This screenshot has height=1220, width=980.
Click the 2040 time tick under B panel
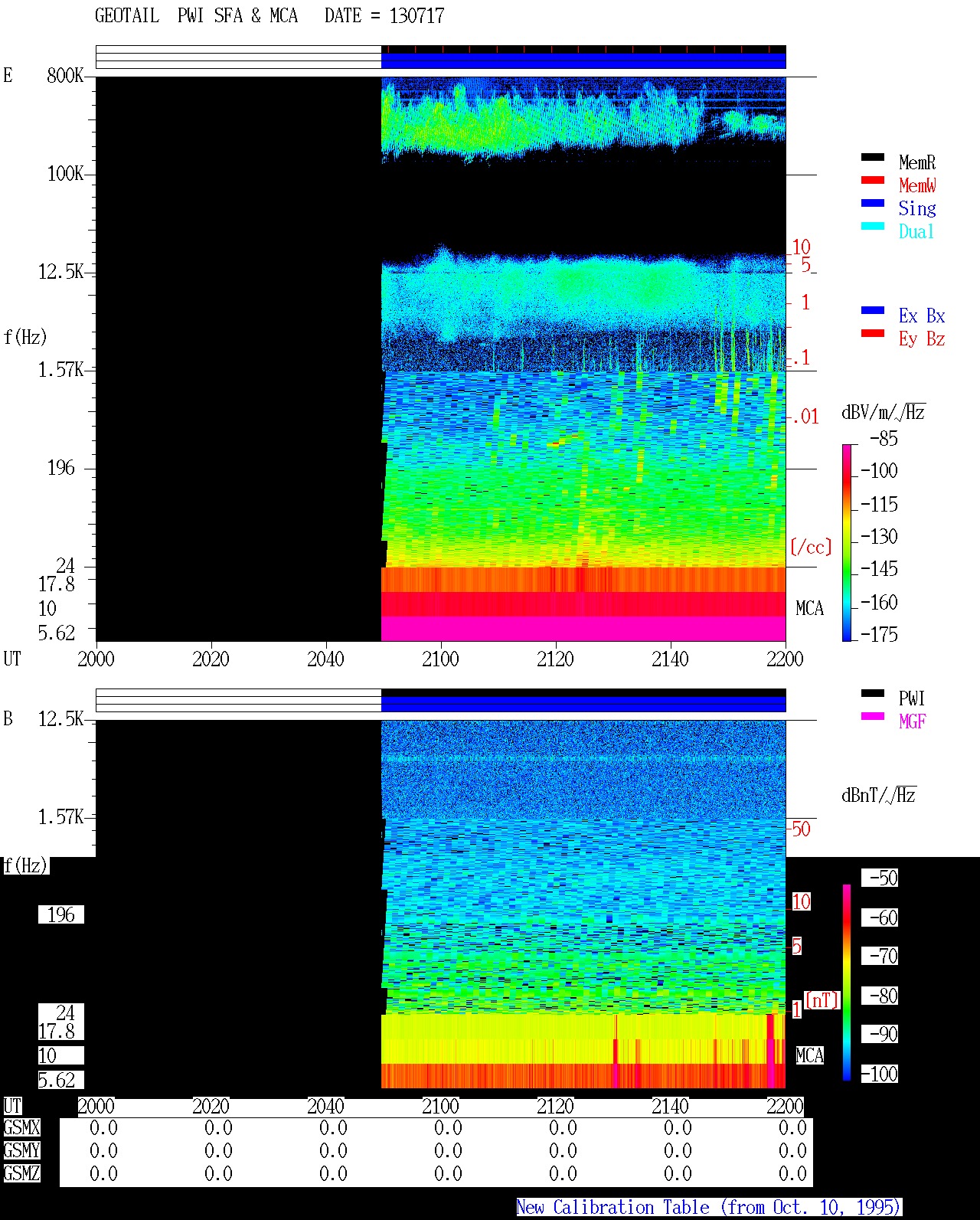(325, 1107)
